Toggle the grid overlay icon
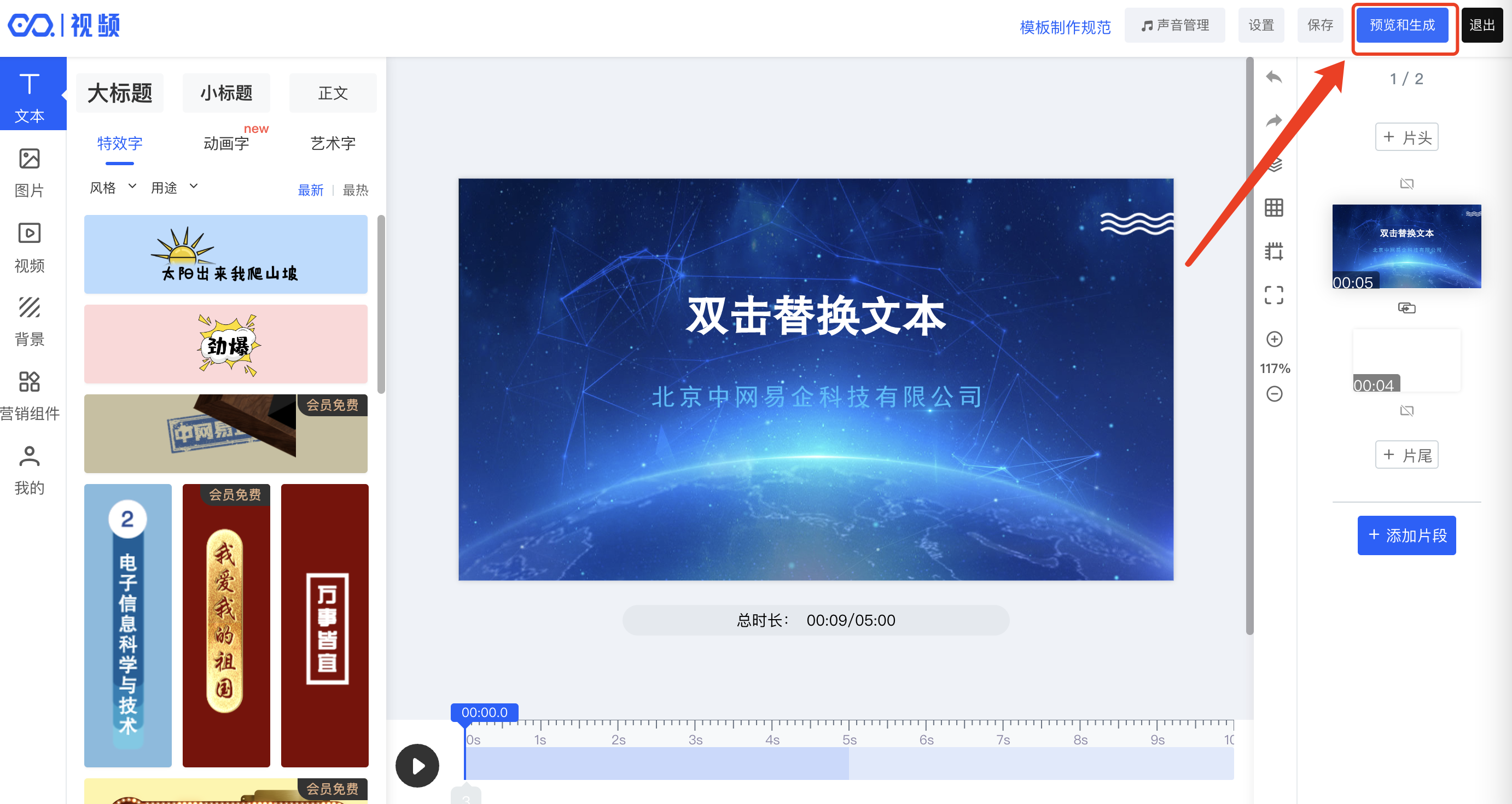Image resolution: width=1512 pixels, height=804 pixels. 1273,208
